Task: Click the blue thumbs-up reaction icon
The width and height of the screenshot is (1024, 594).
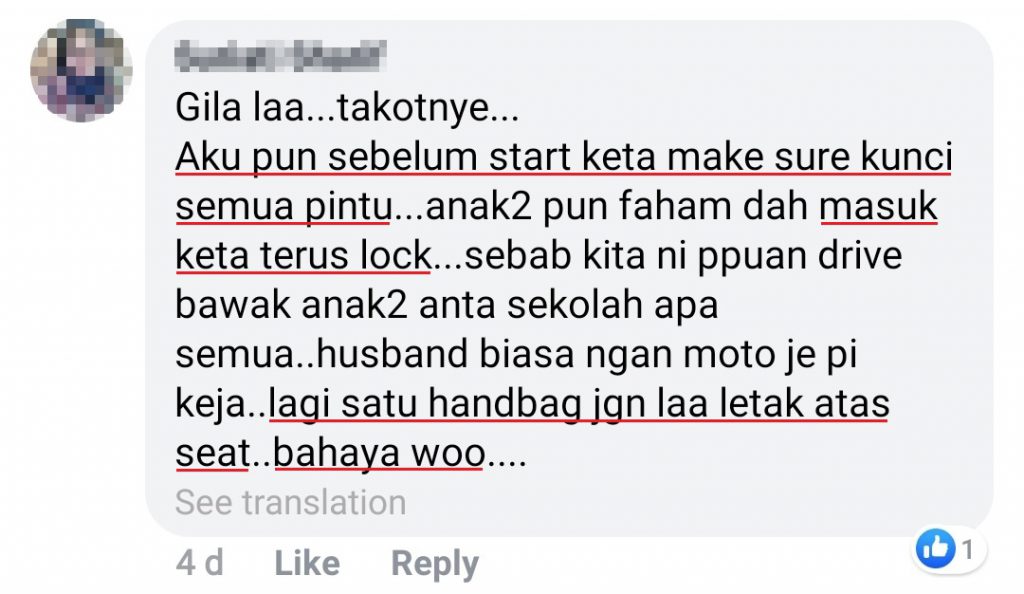Action: (x=935, y=548)
